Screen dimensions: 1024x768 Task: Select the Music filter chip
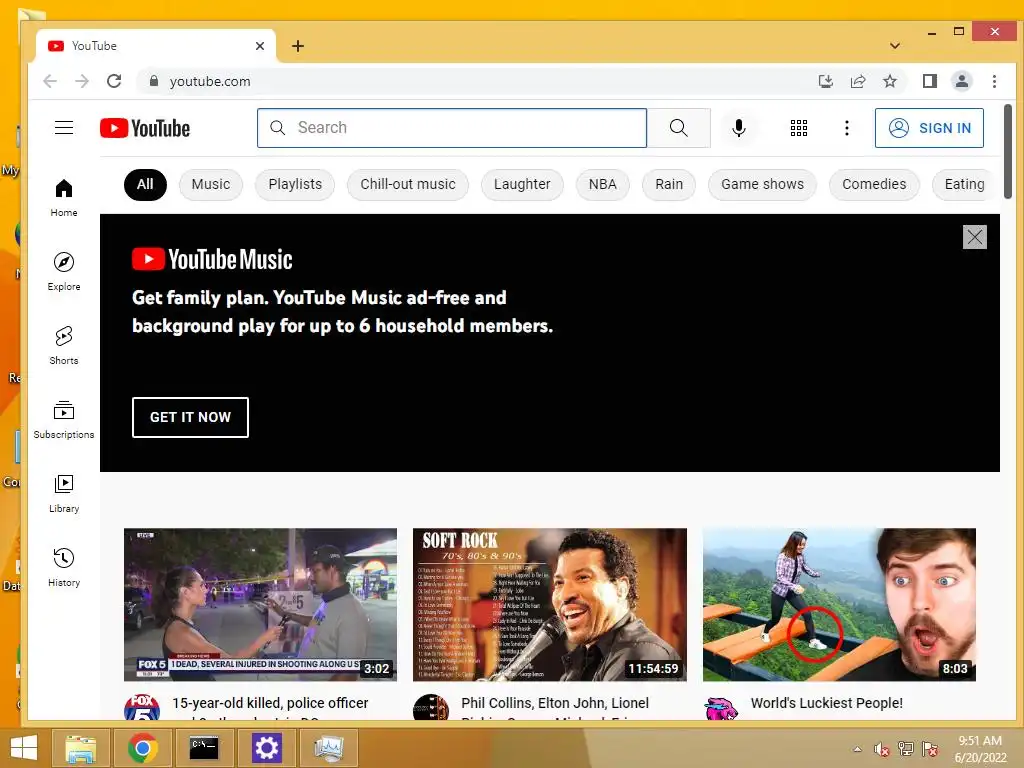coord(211,185)
